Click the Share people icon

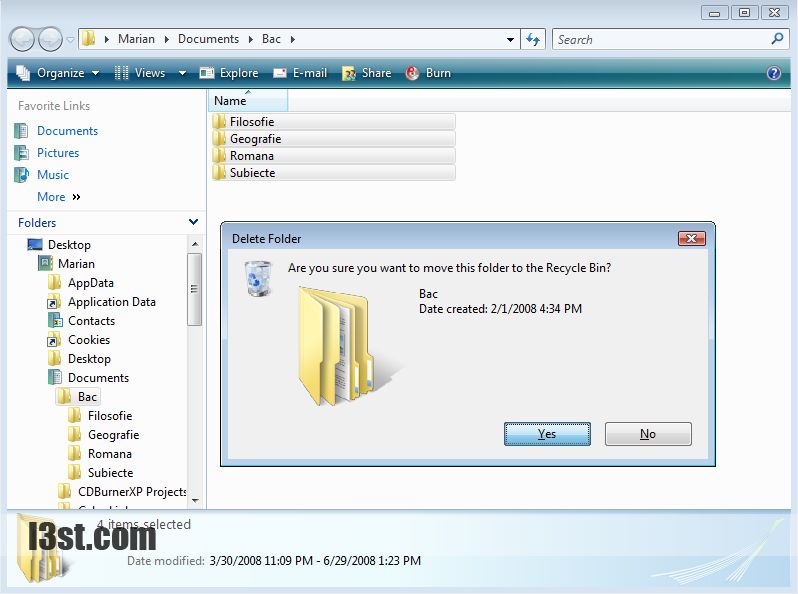(x=349, y=74)
